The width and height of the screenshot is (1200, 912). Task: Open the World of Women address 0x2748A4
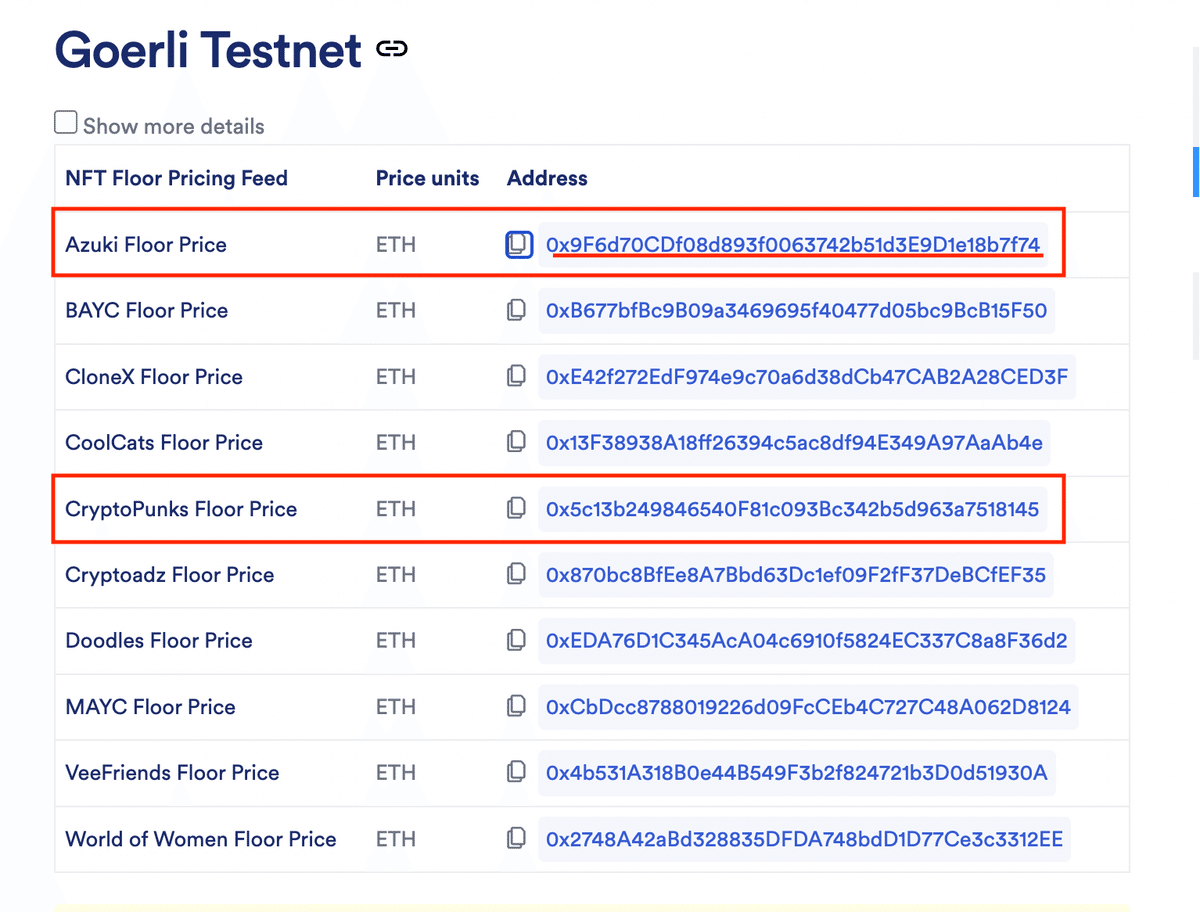pos(804,839)
